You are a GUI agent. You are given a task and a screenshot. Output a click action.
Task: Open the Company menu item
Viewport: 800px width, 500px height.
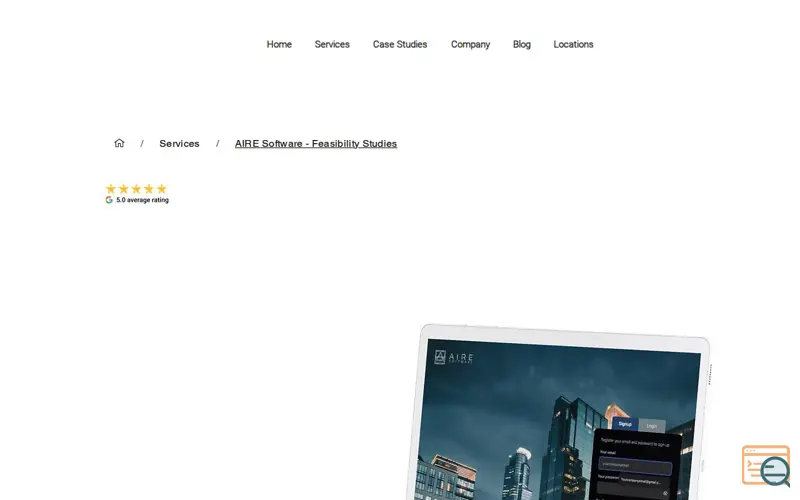coord(470,44)
